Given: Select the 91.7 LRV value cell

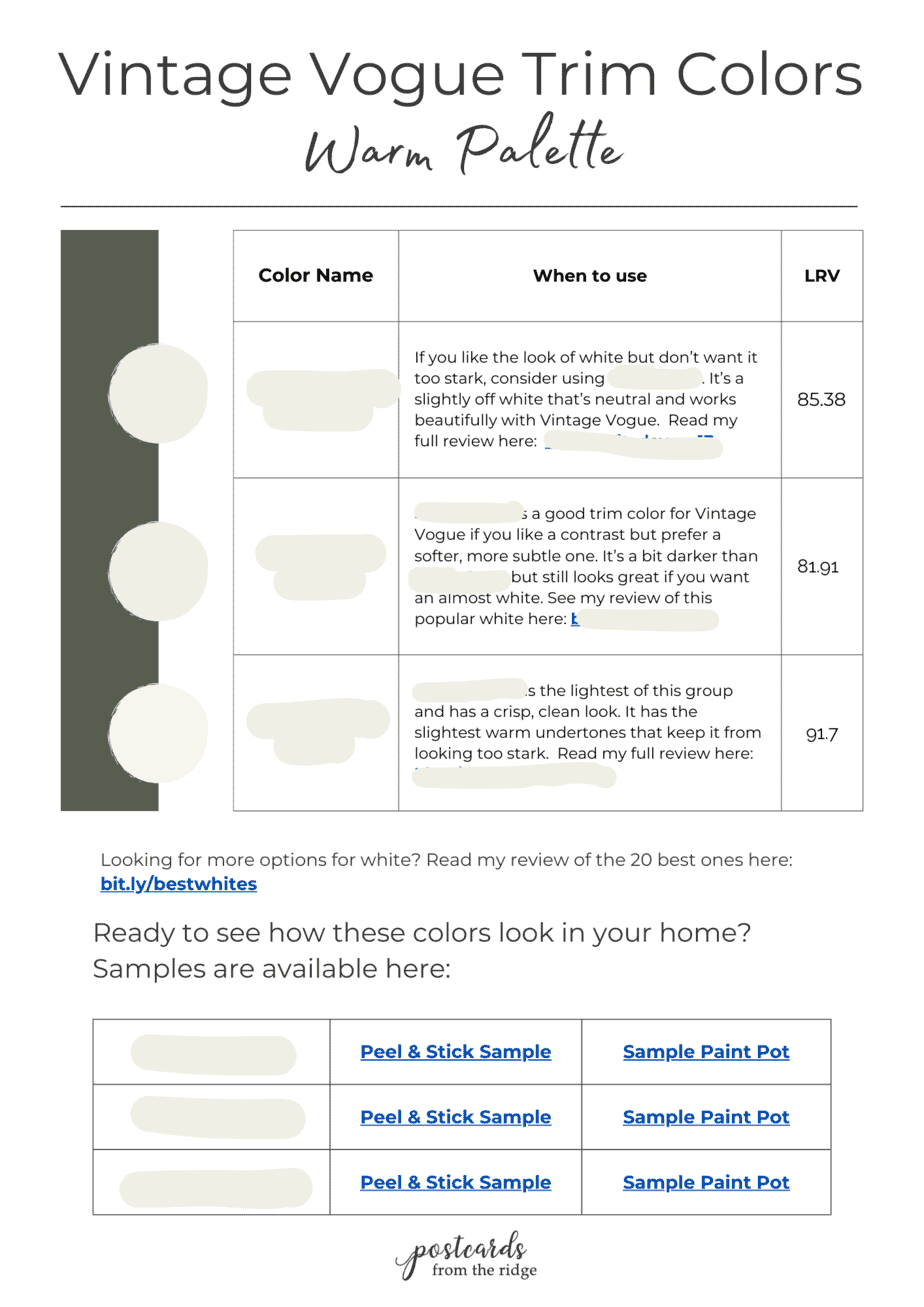Looking at the screenshot, I should point(822,733).
